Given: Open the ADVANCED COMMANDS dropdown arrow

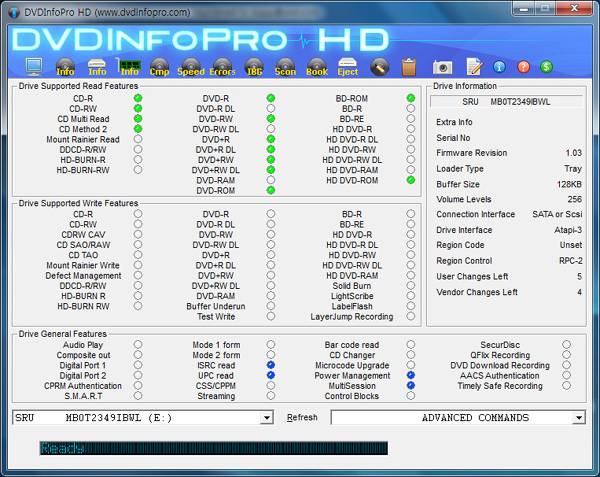Looking at the screenshot, I should [x=579, y=417].
